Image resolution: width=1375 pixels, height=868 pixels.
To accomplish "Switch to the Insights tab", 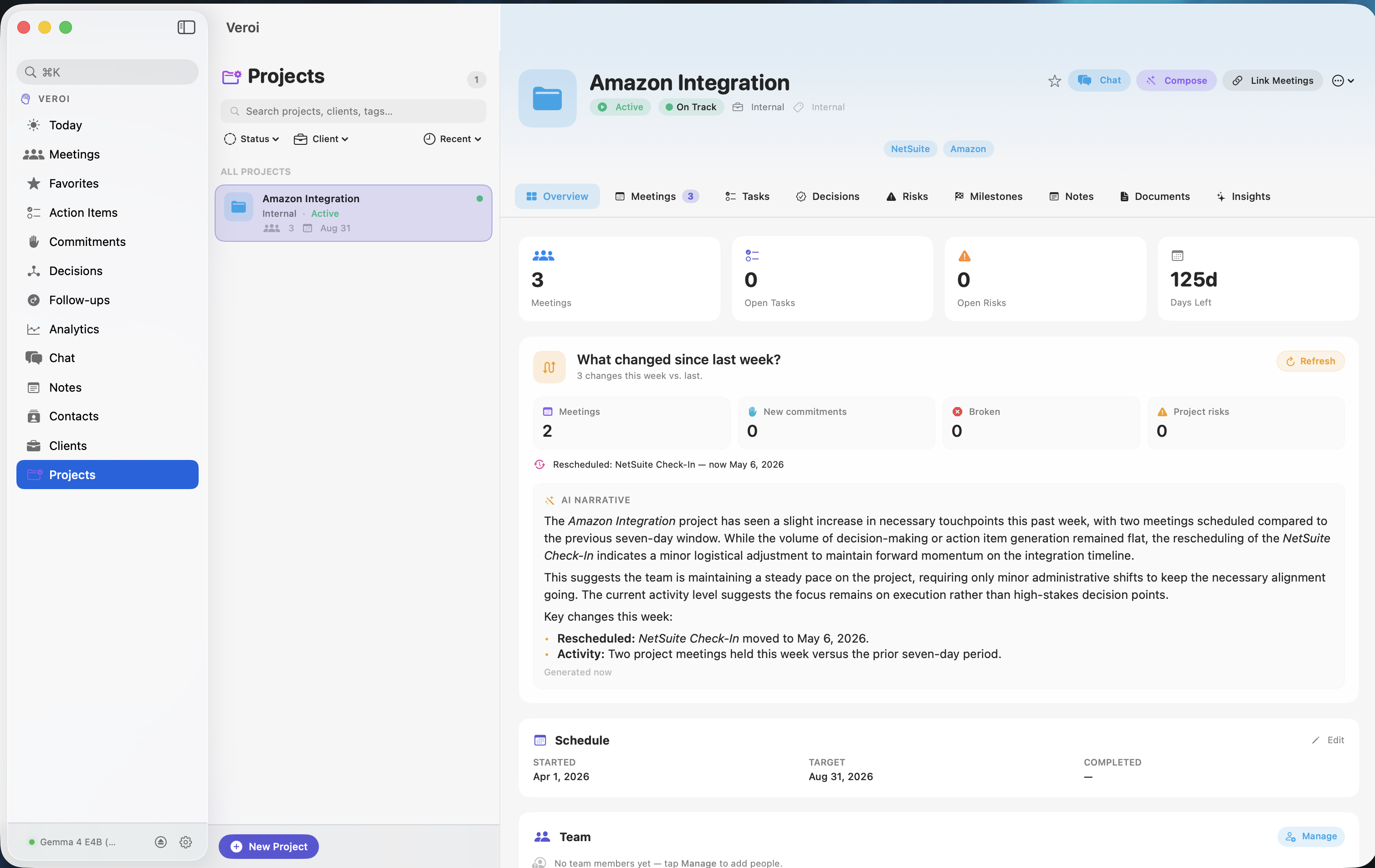I will (x=1243, y=196).
